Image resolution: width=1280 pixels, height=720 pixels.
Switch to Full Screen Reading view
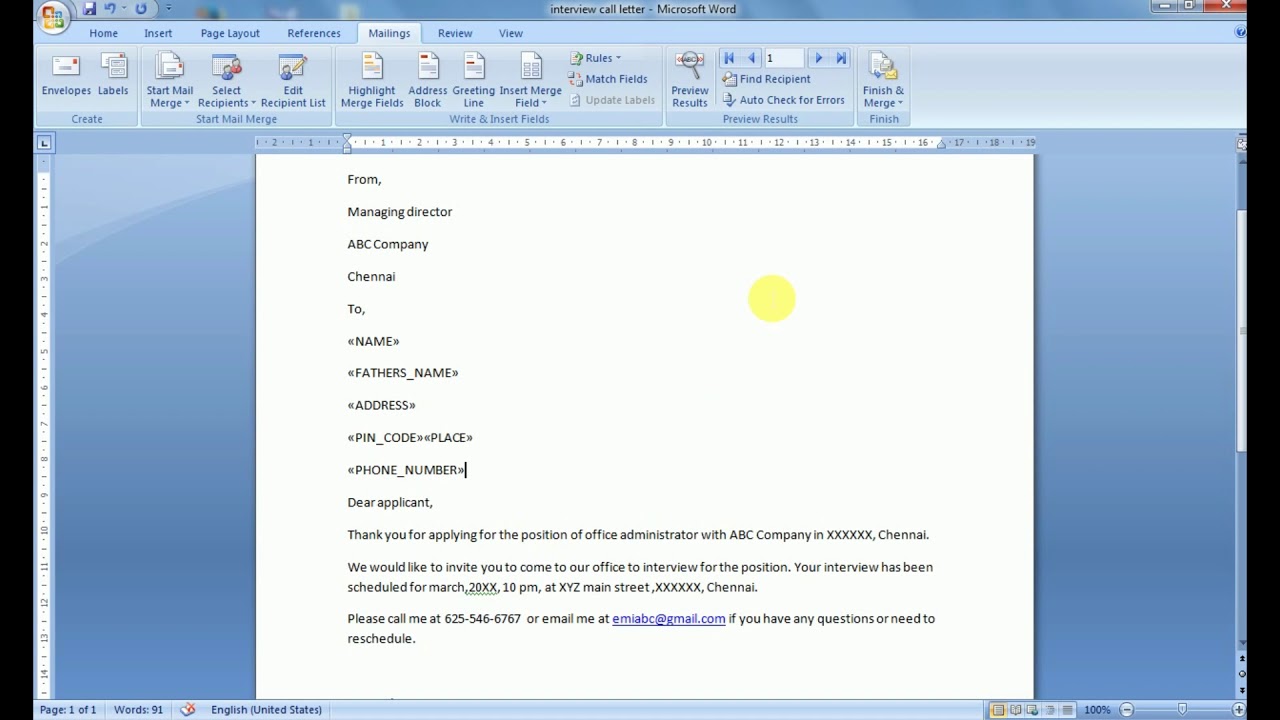[1015, 710]
